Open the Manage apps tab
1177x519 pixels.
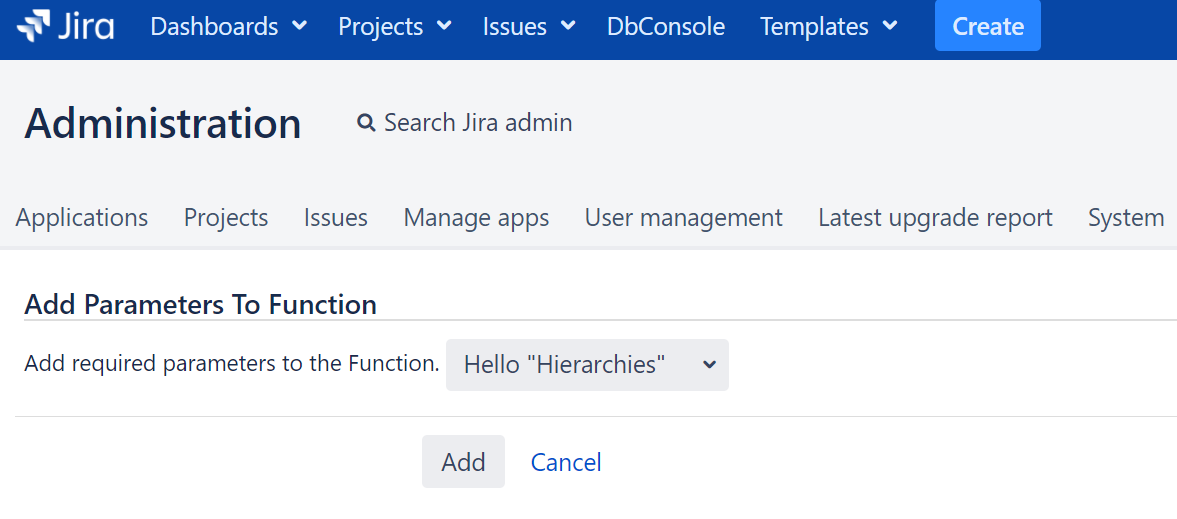476,217
